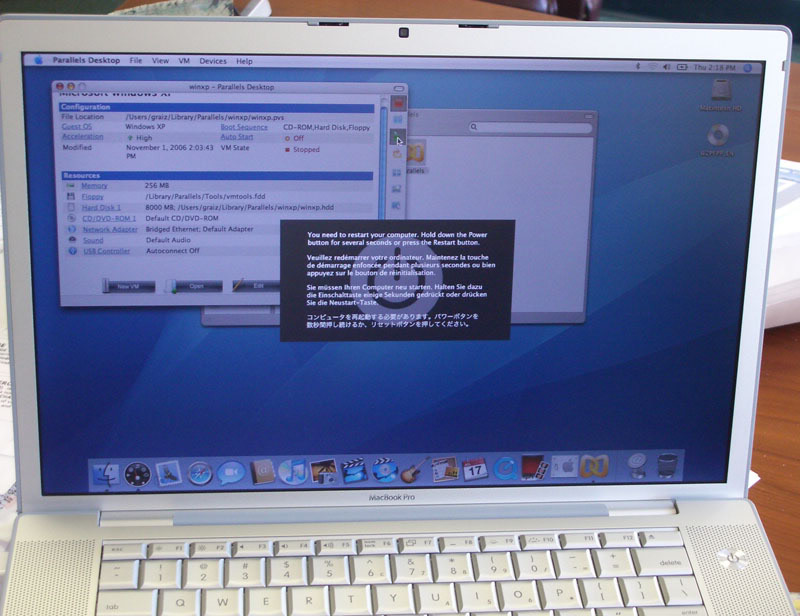
Task: Launch Mail stamp icon in Dock
Action: pos(168,474)
